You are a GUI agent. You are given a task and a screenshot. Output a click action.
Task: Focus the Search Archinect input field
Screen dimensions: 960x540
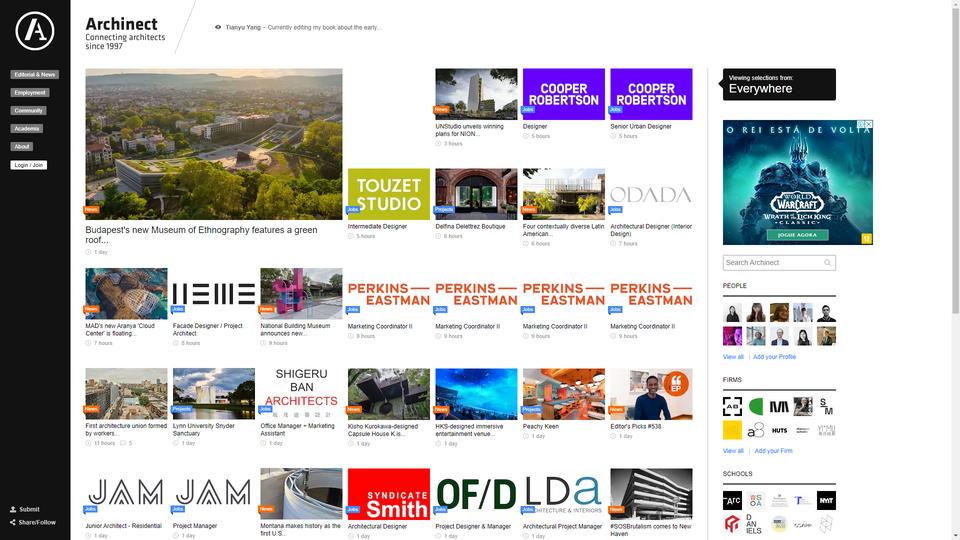(779, 263)
